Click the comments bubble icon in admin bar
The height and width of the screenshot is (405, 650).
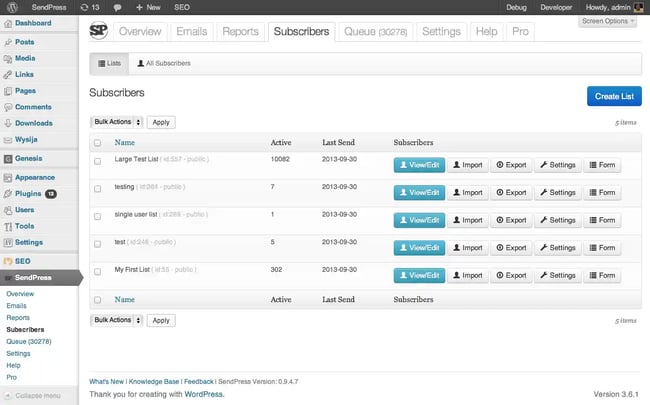coord(117,7)
